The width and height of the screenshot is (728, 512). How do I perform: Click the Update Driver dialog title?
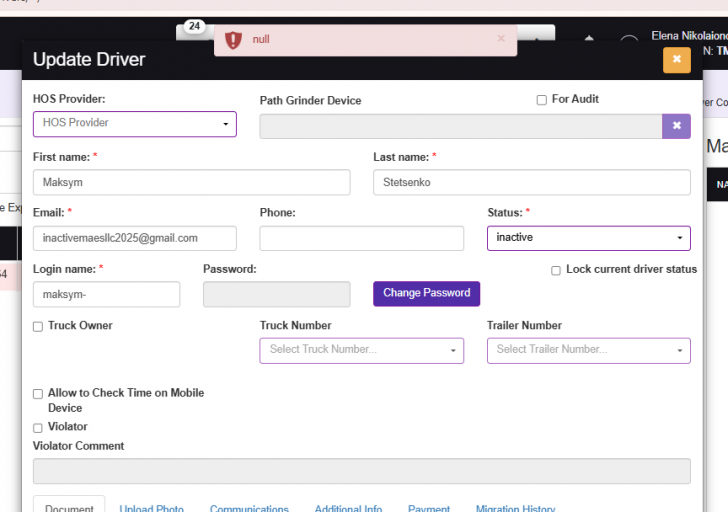point(89,59)
